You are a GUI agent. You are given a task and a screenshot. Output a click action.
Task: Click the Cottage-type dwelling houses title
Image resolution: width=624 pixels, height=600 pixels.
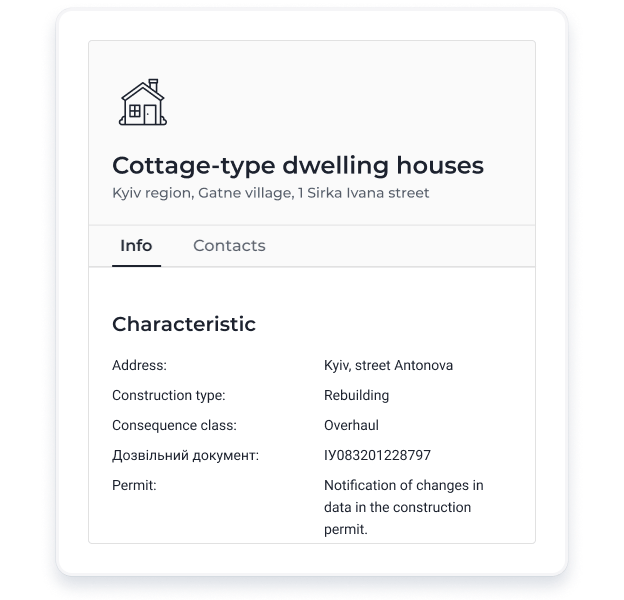click(x=298, y=165)
